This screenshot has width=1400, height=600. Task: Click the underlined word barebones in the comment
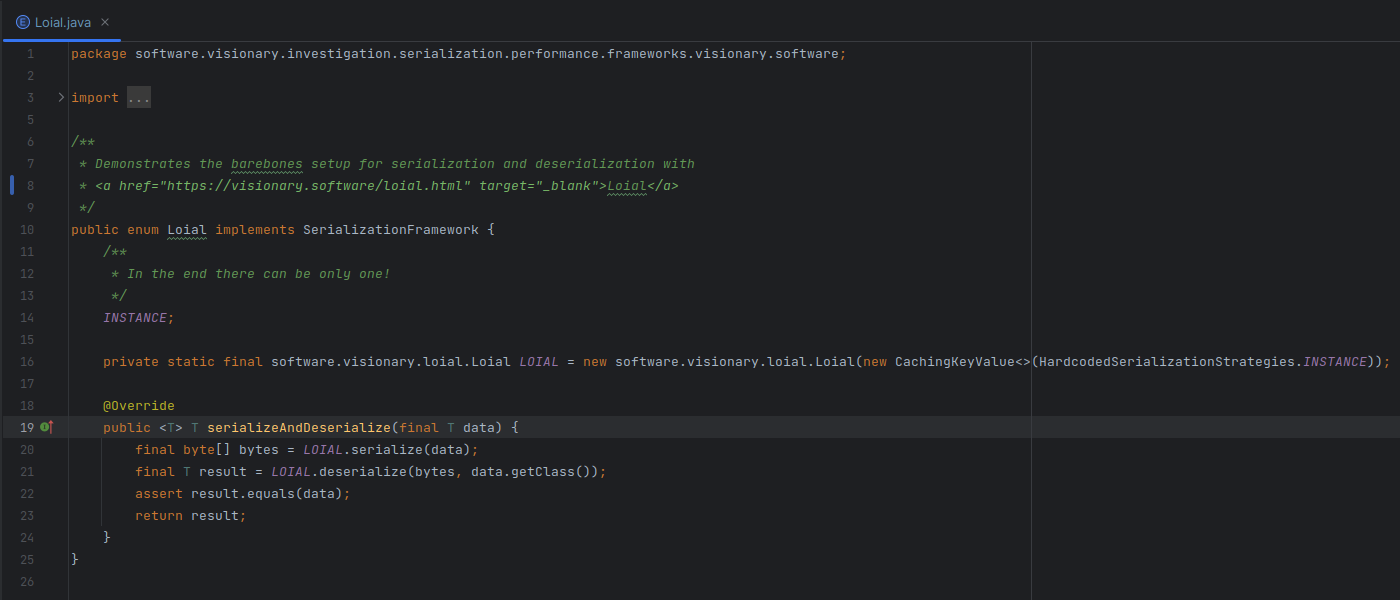point(266,164)
